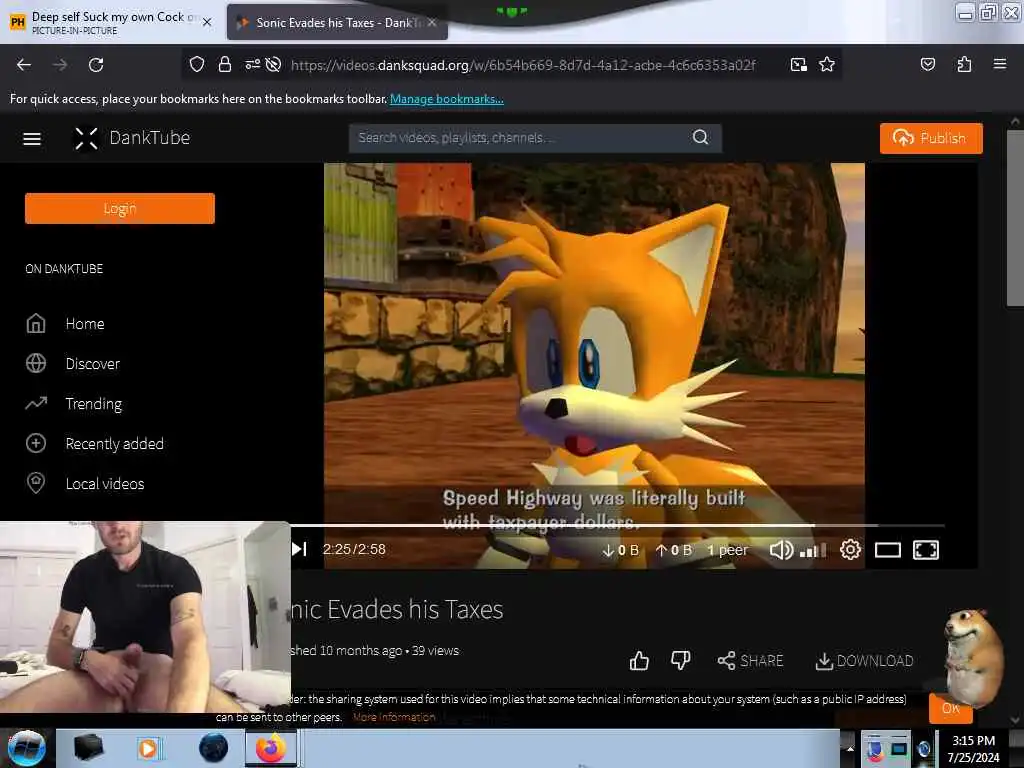The width and height of the screenshot is (1024, 768).
Task: Click the orange Publish button
Action: tap(931, 138)
